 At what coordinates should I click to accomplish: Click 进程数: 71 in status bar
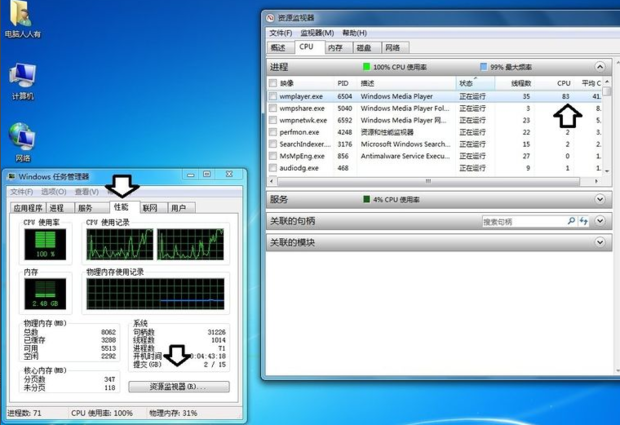point(25,413)
